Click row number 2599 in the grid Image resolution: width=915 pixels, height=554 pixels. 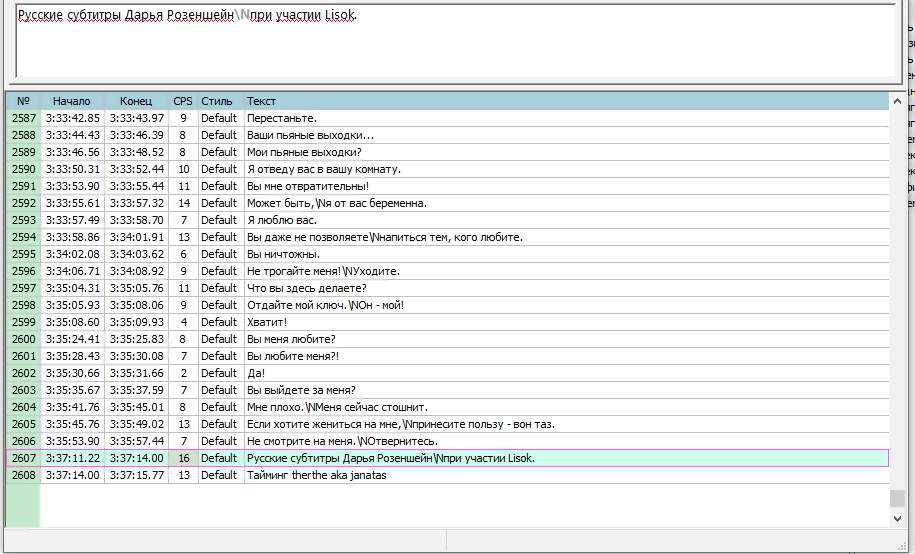[x=23, y=322]
